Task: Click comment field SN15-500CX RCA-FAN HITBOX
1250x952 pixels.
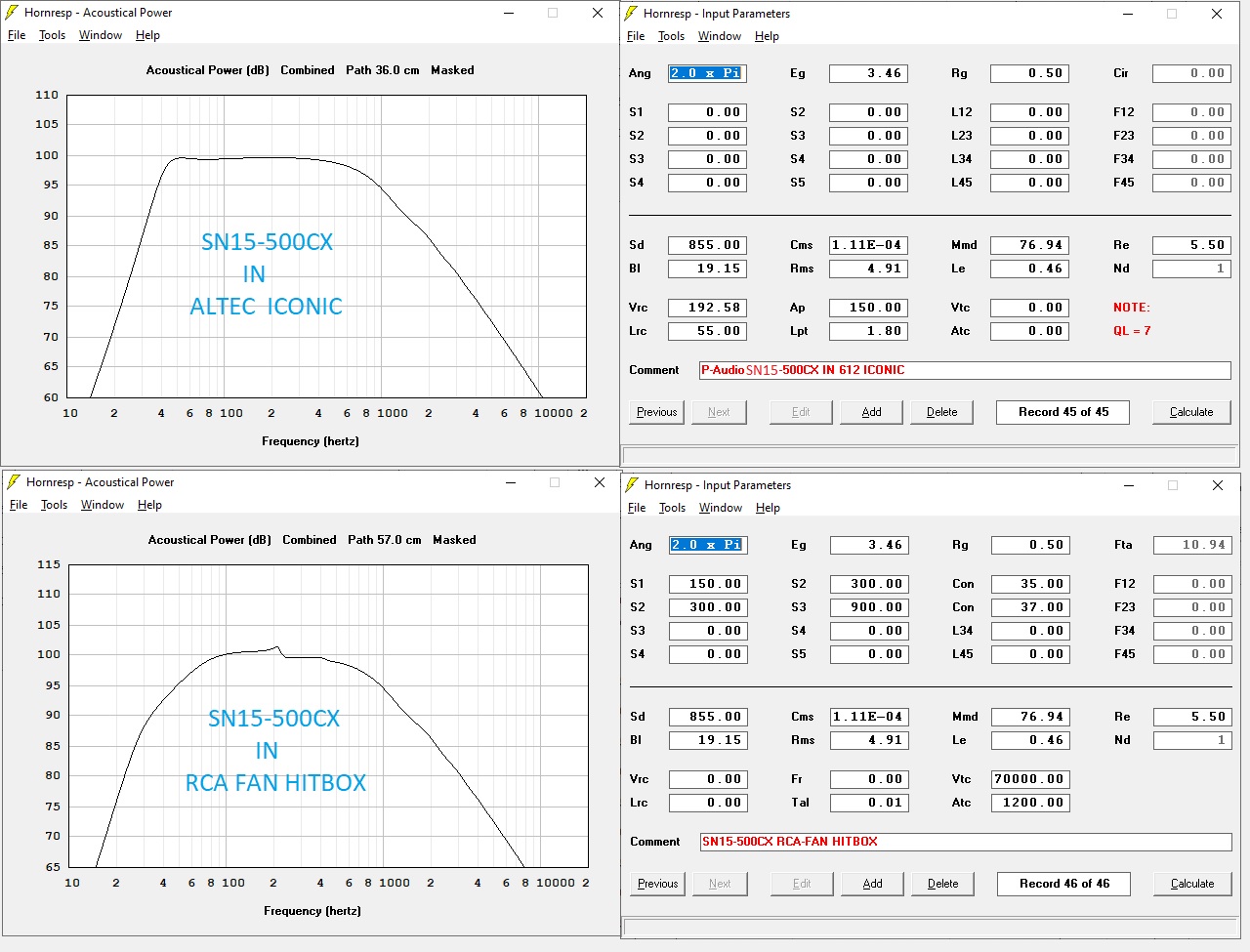Action: pos(966,842)
